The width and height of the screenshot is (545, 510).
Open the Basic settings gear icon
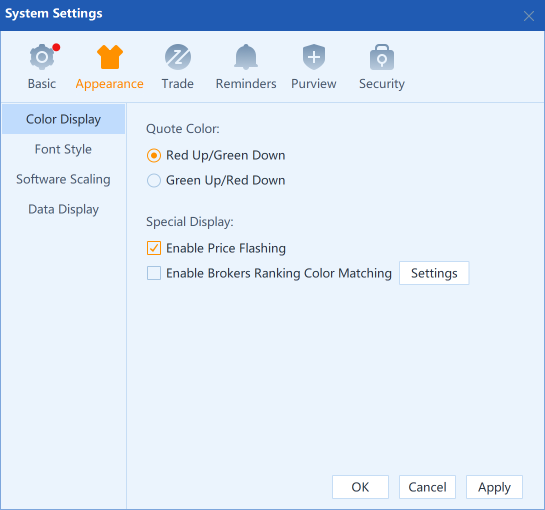coord(42,57)
